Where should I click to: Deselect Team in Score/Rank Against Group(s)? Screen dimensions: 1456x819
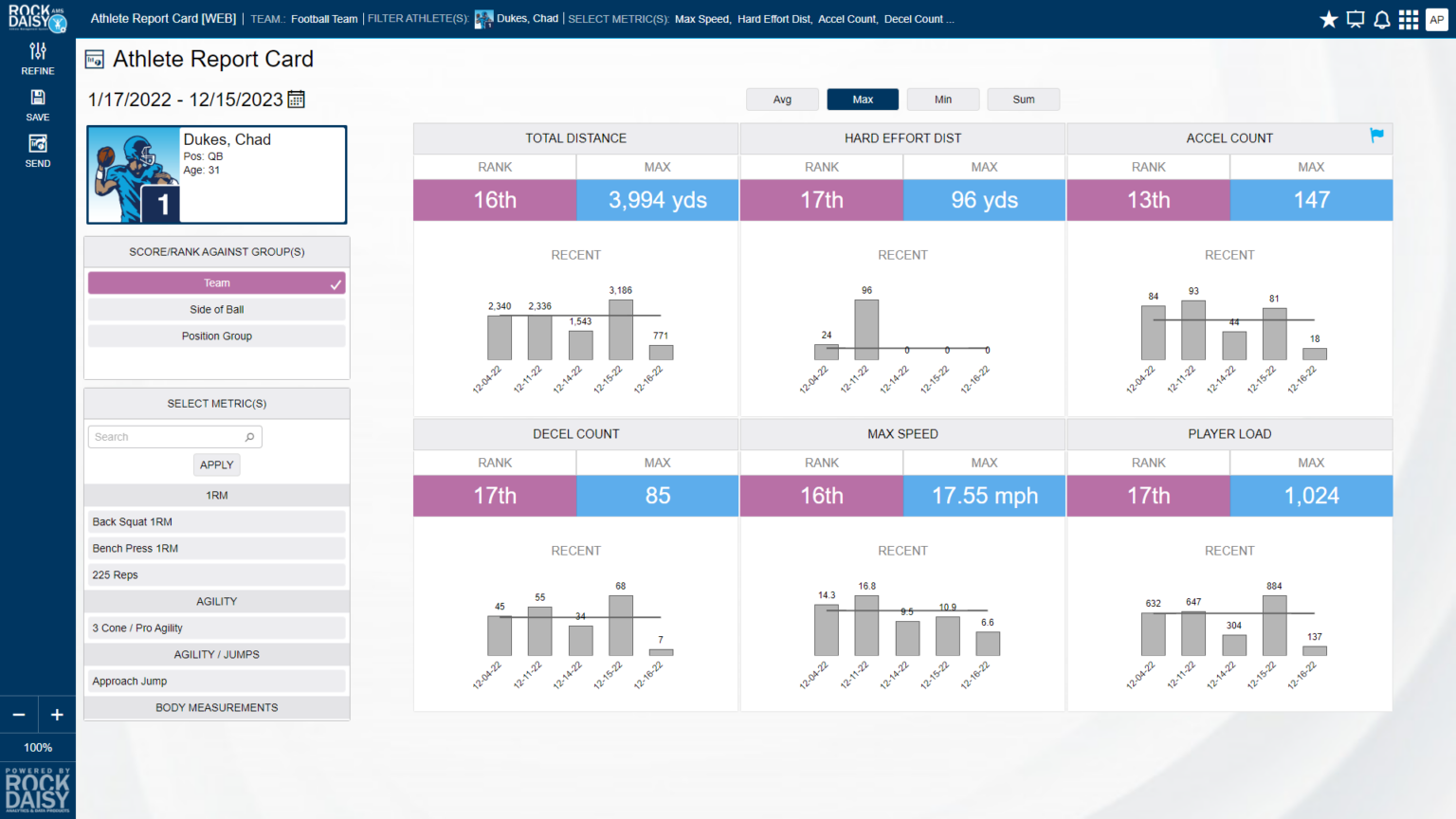216,282
